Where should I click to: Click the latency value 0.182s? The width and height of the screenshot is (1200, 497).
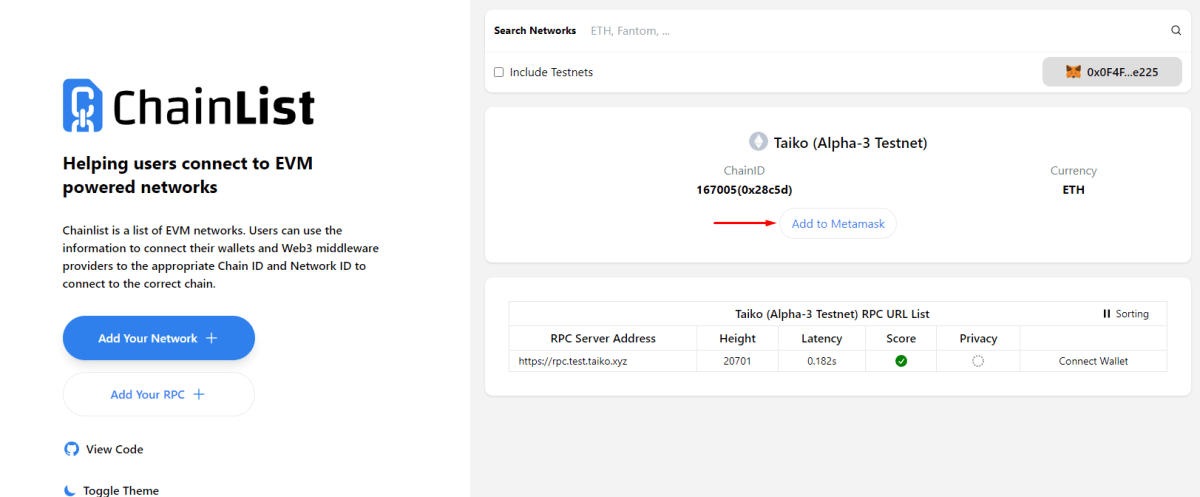822,361
